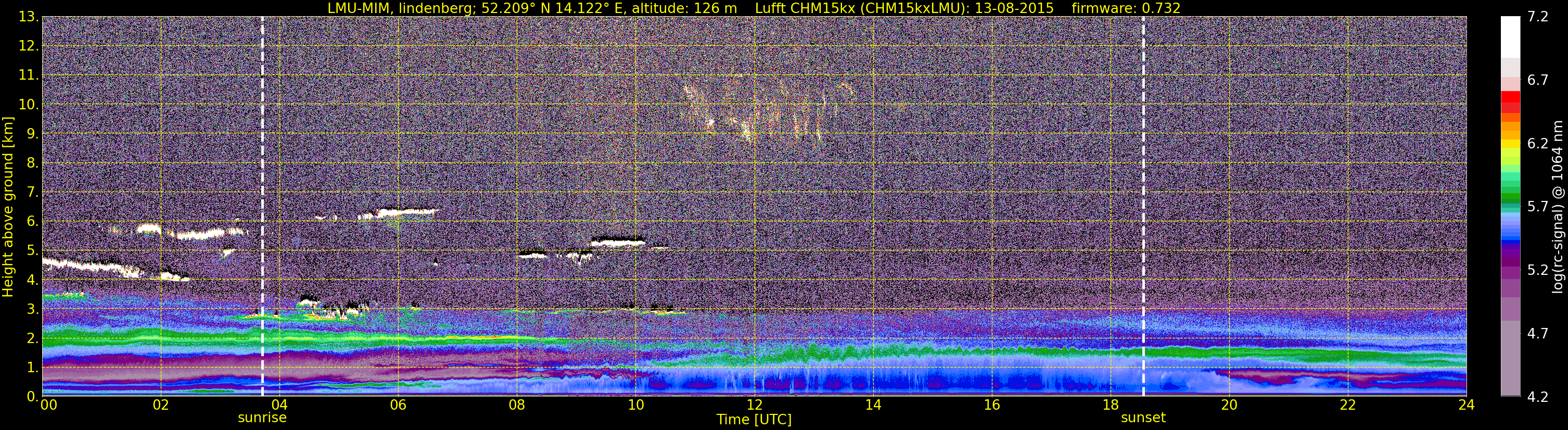Click height tick label 11.
1568x430 pixels.
(x=28, y=75)
